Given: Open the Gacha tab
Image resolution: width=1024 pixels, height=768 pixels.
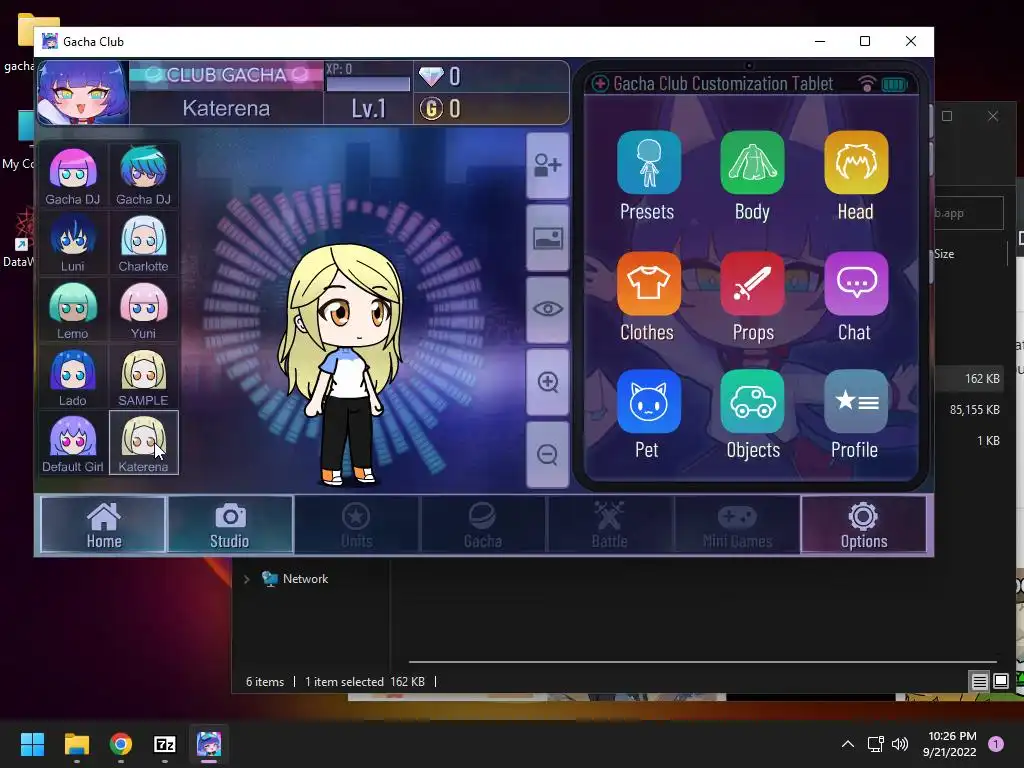Looking at the screenshot, I should coord(483,524).
